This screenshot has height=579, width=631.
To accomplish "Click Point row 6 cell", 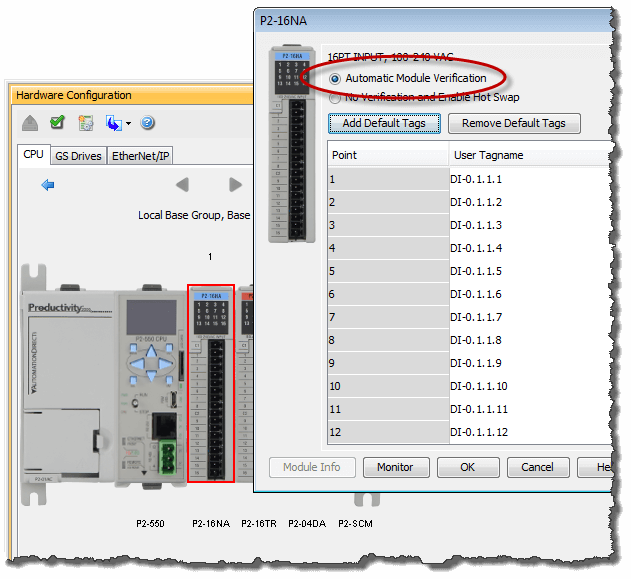I will tap(388, 295).
